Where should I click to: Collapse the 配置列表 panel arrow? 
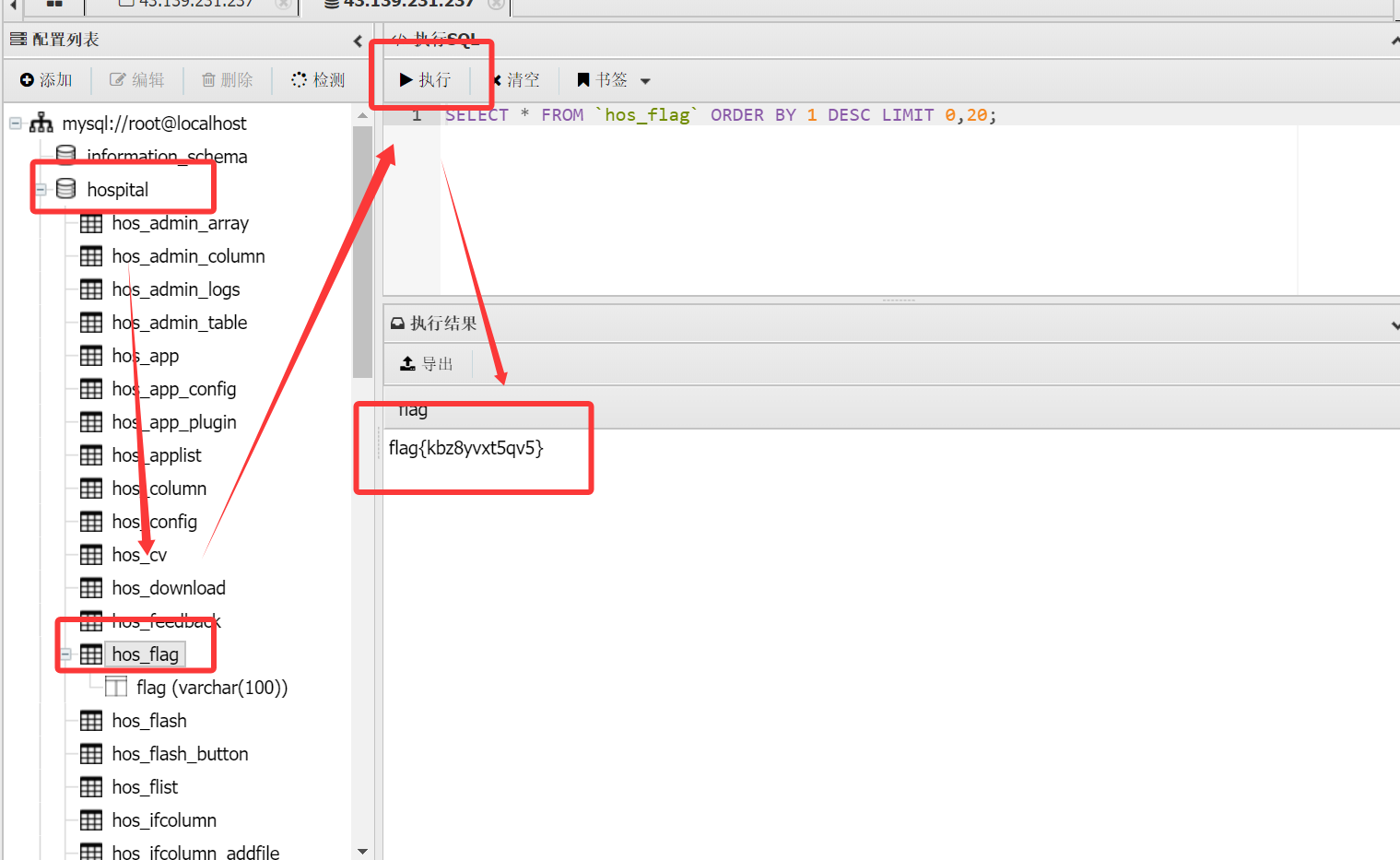358,41
